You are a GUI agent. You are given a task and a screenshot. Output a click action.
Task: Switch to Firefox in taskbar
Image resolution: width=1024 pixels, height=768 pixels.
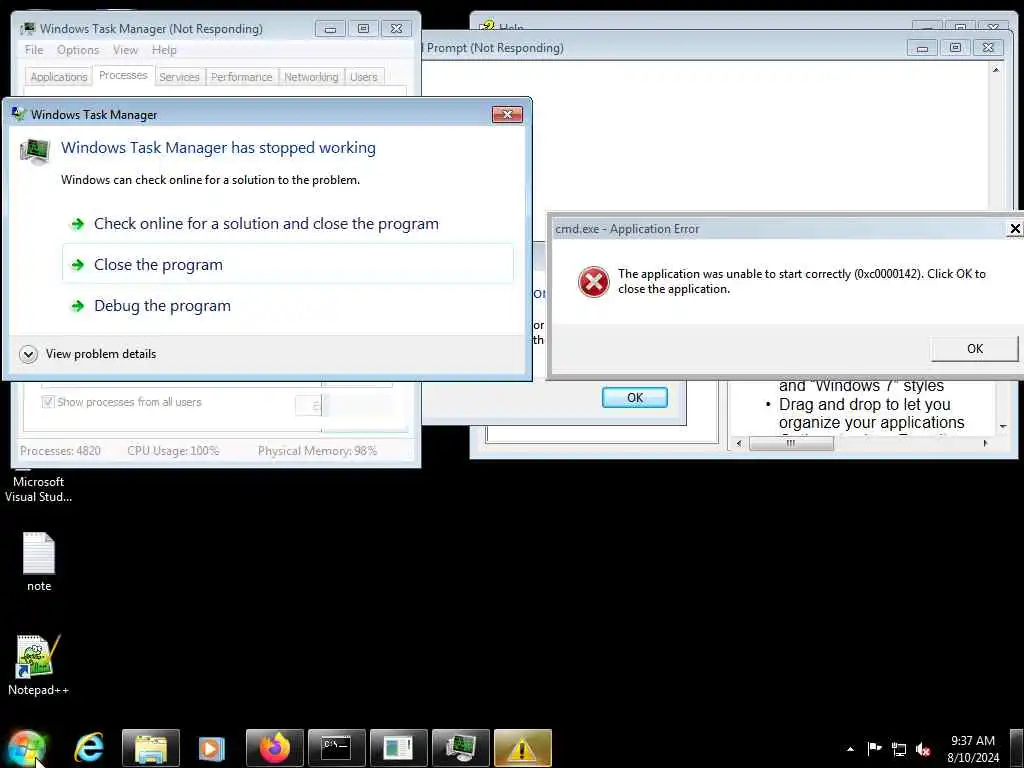[274, 748]
